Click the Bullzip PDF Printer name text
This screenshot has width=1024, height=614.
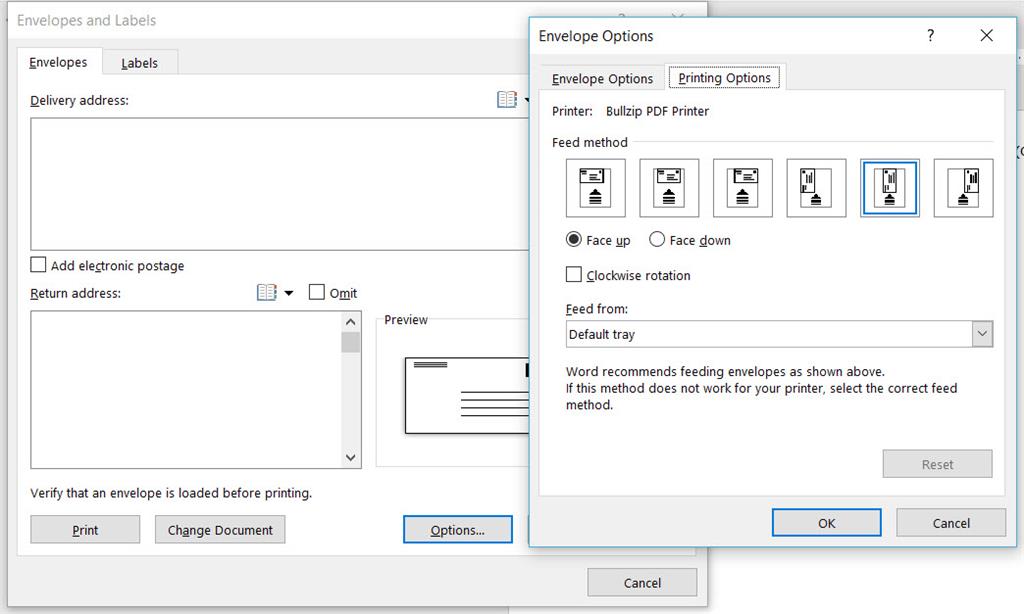pyautogui.click(x=657, y=111)
